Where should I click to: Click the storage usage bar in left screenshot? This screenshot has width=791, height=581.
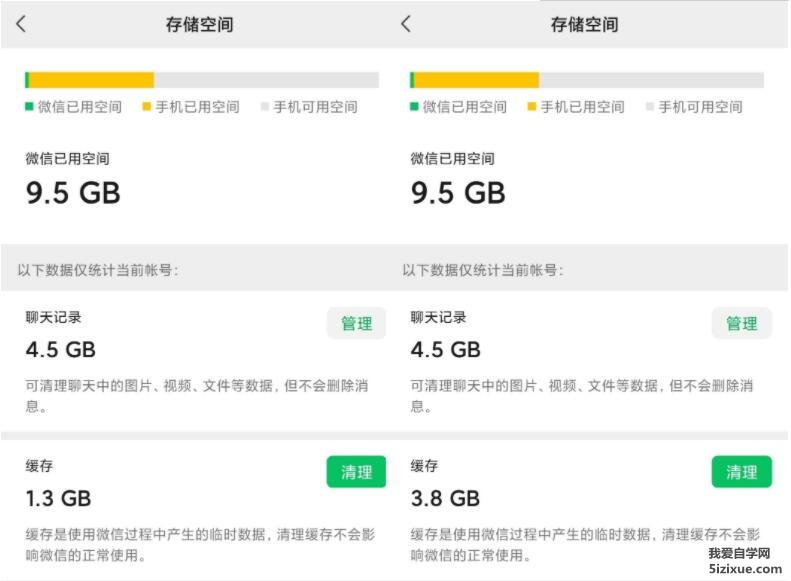[202, 80]
